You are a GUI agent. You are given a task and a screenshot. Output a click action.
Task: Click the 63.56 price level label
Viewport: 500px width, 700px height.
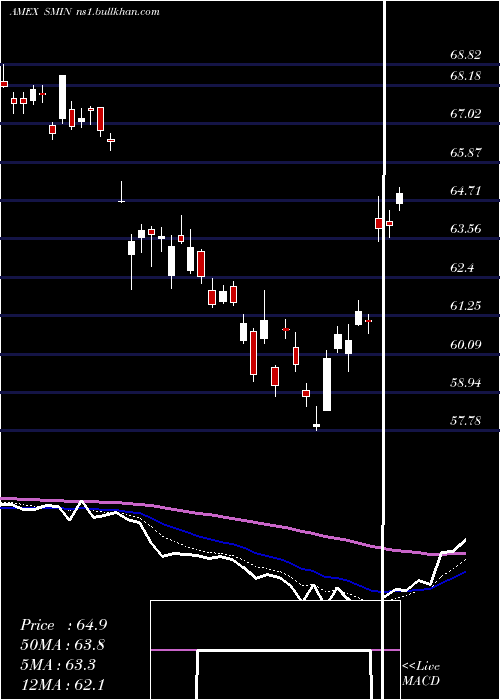[x=466, y=229]
